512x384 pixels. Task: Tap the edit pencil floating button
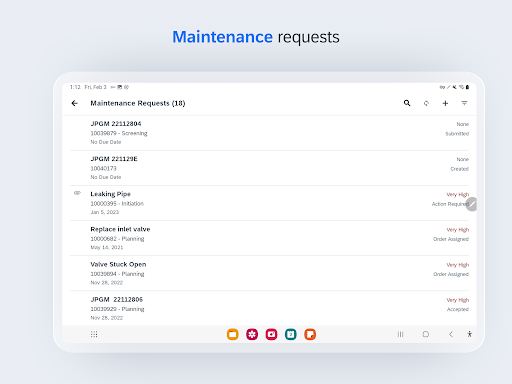472,204
